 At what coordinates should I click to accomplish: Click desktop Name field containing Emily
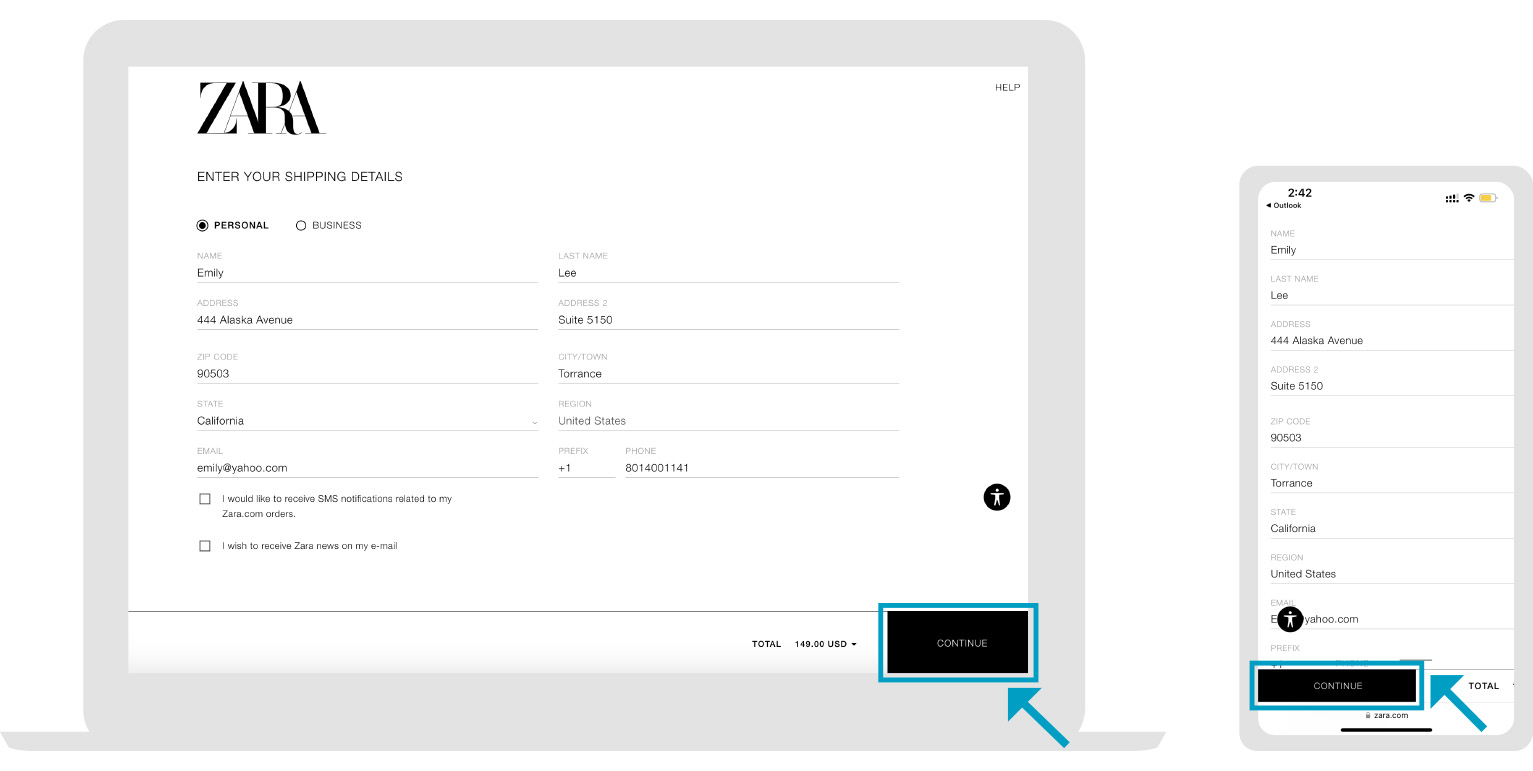point(368,273)
